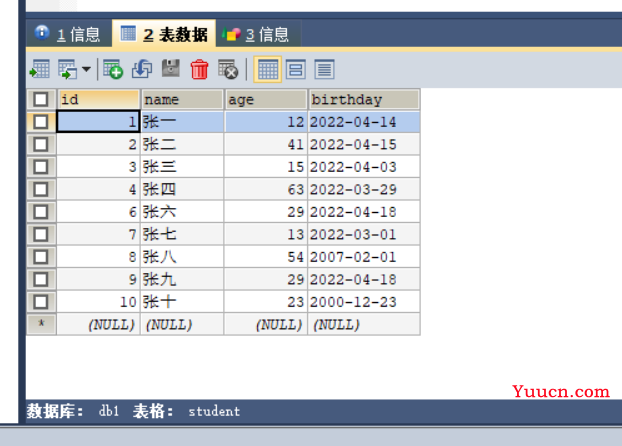
Task: Click the db1 database name in status bar
Action: pyautogui.click(x=109, y=411)
